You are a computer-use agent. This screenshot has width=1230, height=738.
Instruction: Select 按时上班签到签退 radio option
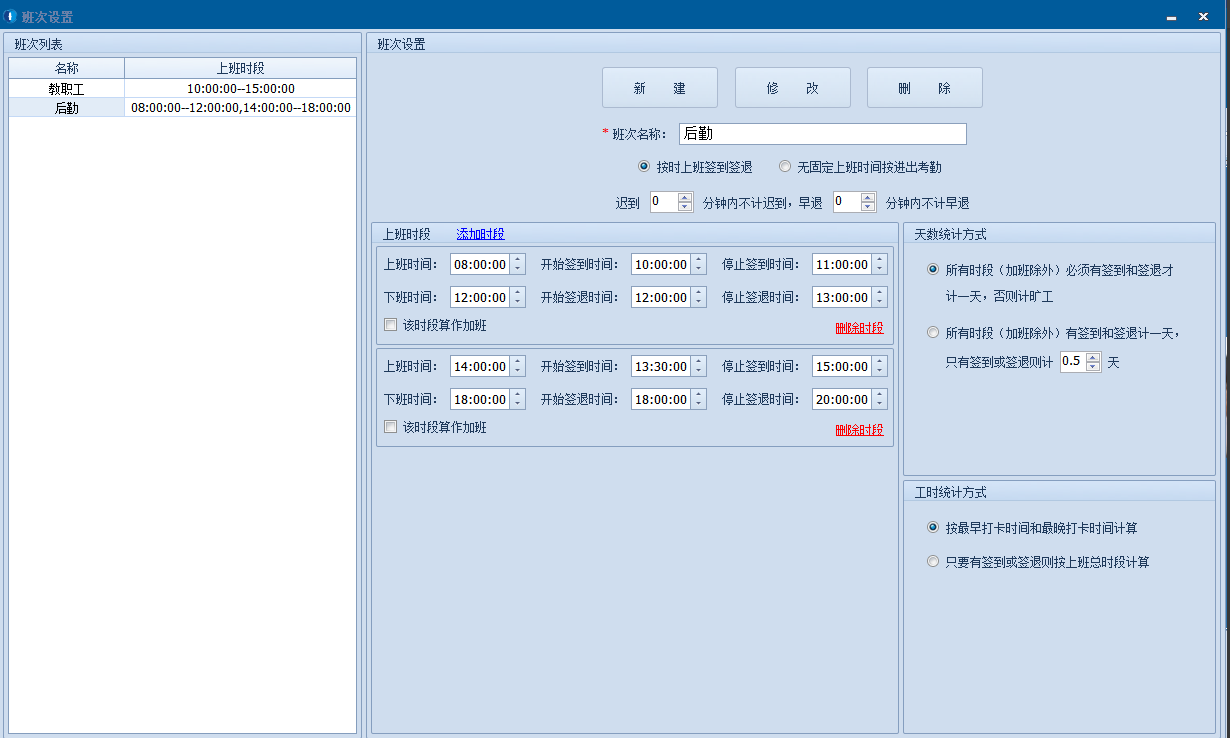point(644,167)
